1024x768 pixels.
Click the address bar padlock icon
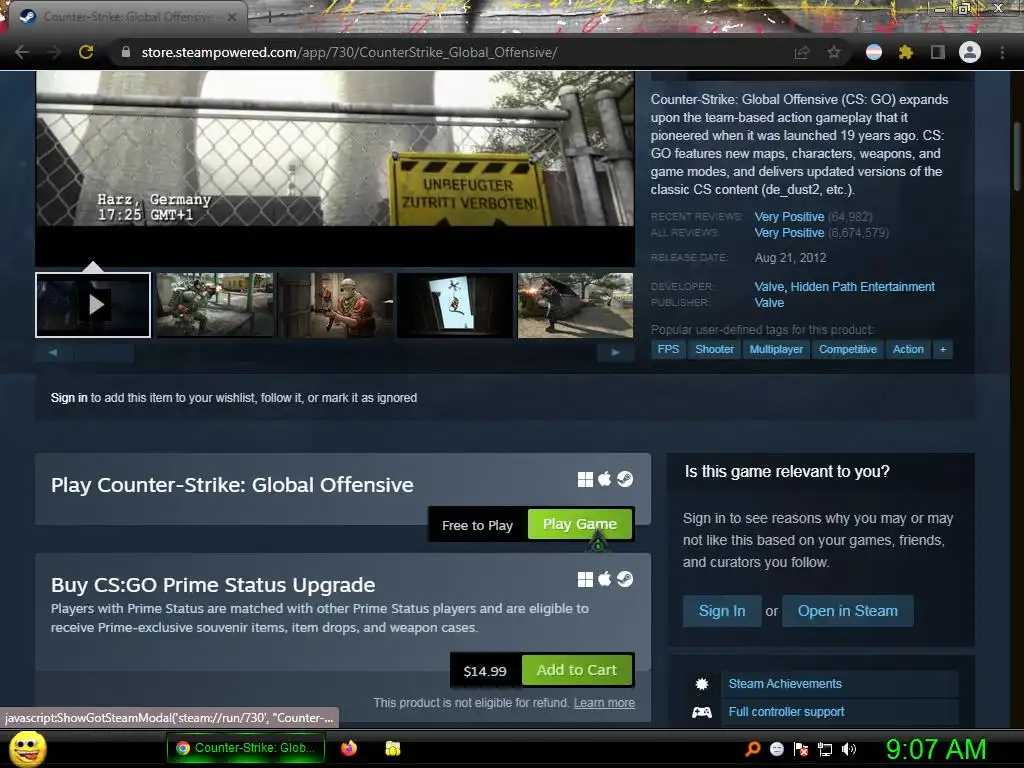[x=126, y=52]
